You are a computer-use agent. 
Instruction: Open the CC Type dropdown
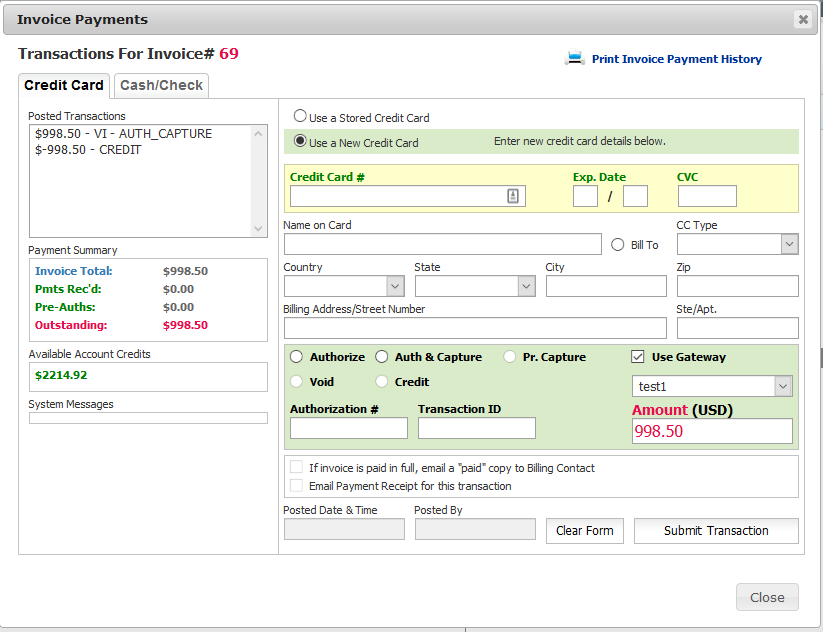pos(737,244)
